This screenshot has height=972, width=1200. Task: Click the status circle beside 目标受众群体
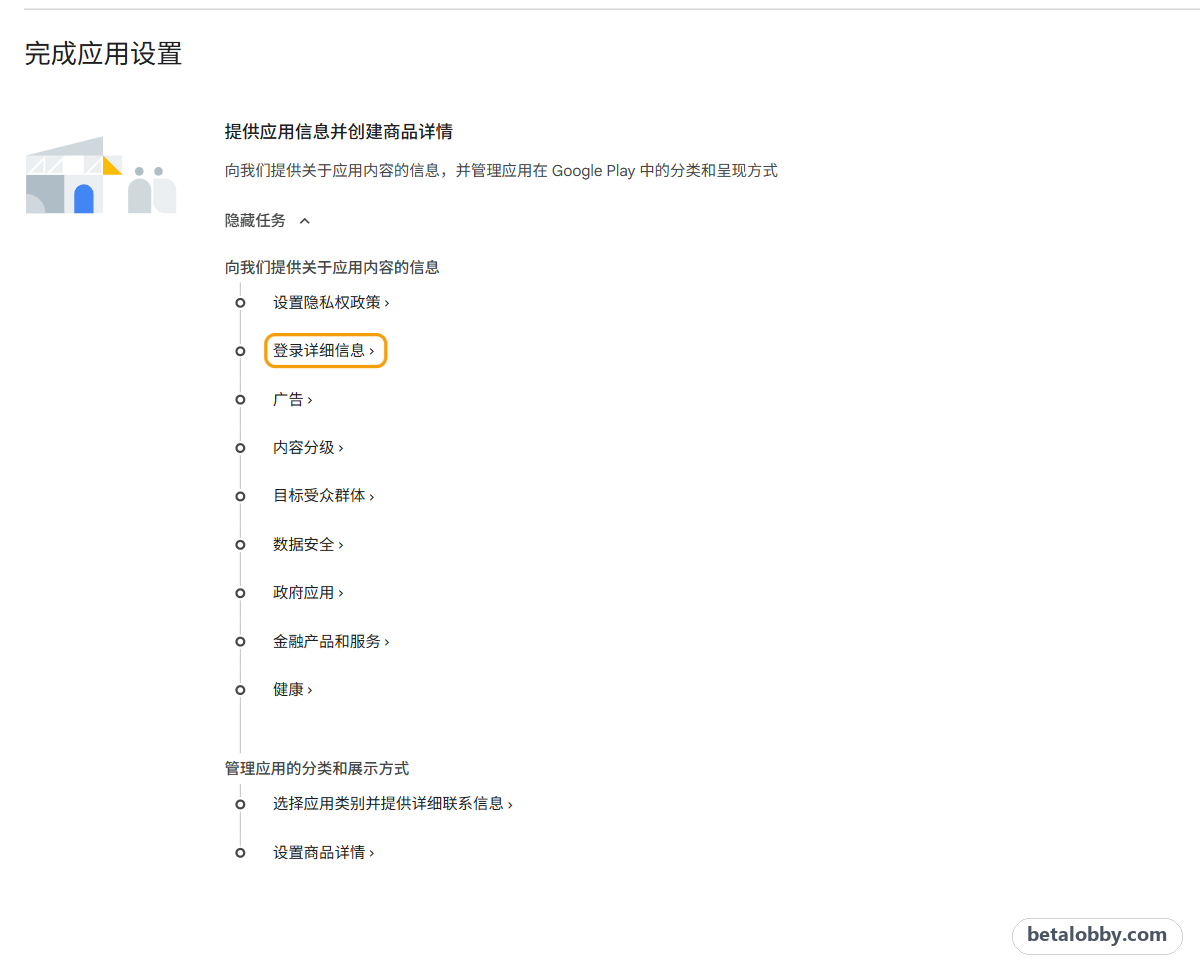tap(240, 497)
